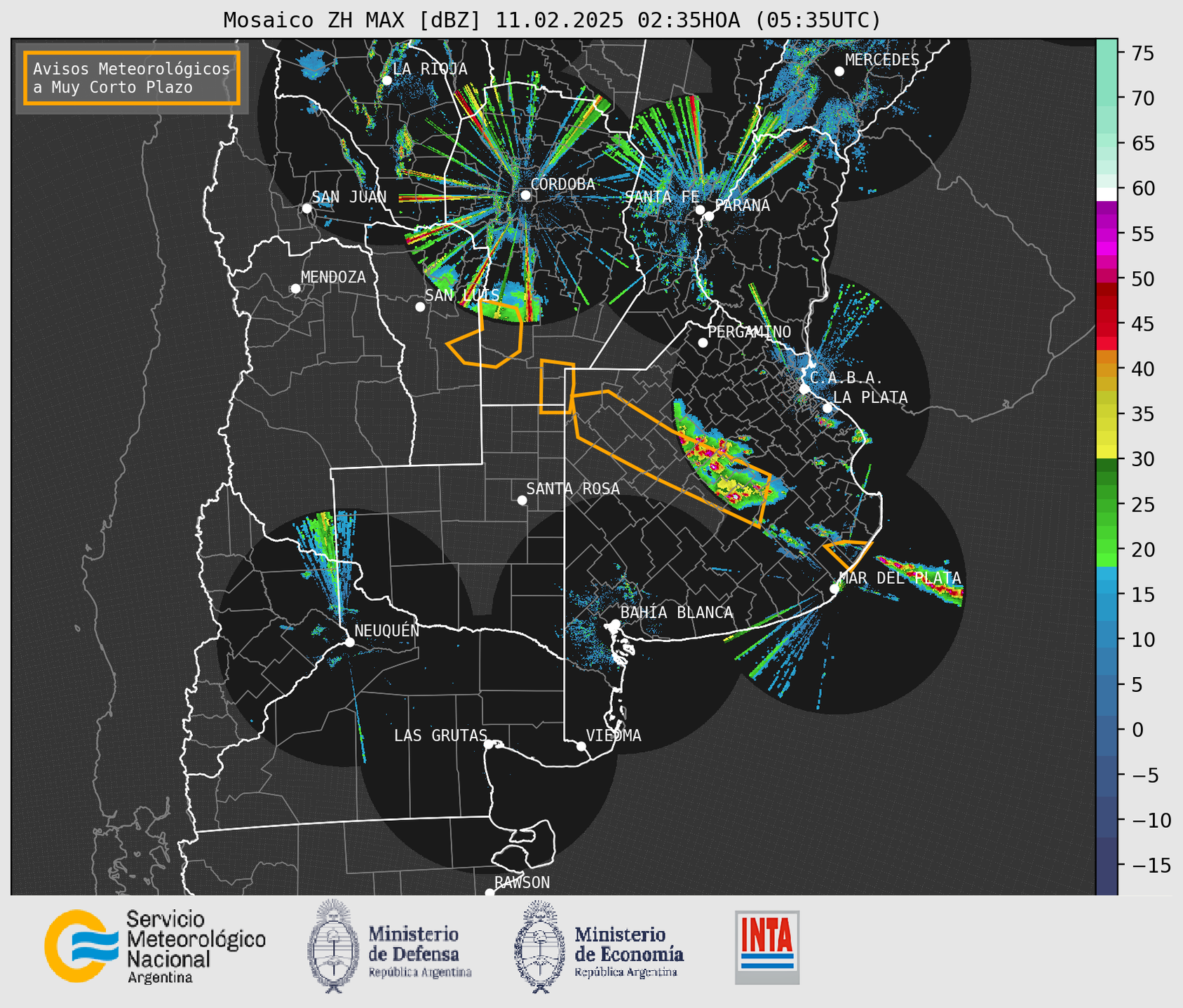Click the white 60 dBZ color band
The width and height of the screenshot is (1183, 1008).
[x=1107, y=194]
